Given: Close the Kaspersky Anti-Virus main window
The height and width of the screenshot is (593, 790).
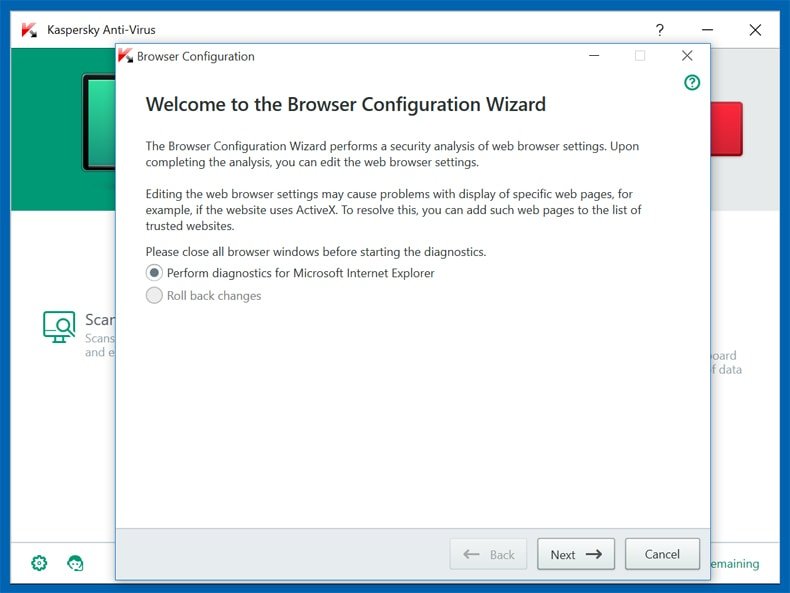Looking at the screenshot, I should point(755,30).
